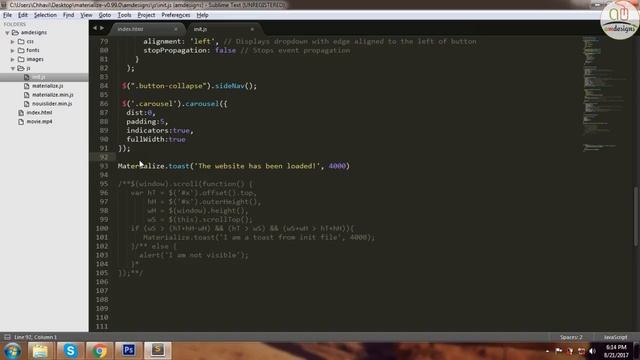640x360 pixels.
Task: Open the Tools menu
Action: point(124,15)
